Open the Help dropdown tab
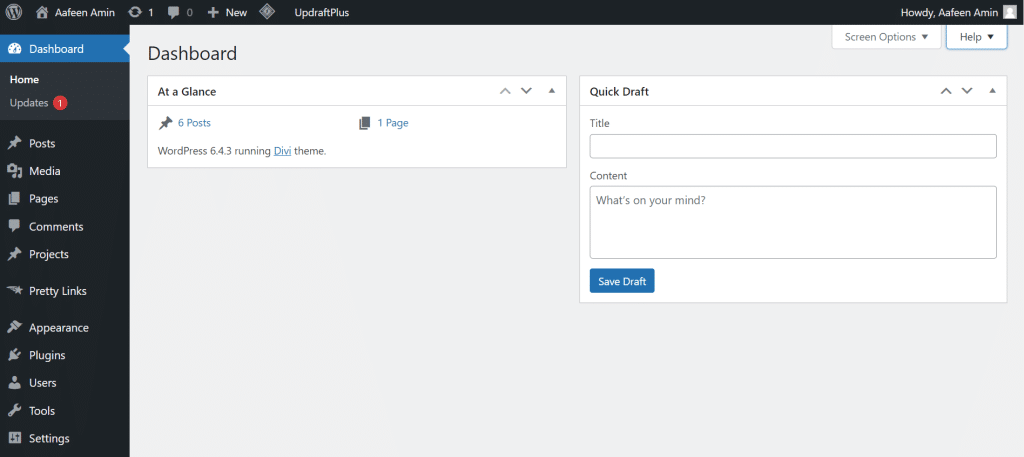1024x457 pixels. [x=976, y=37]
